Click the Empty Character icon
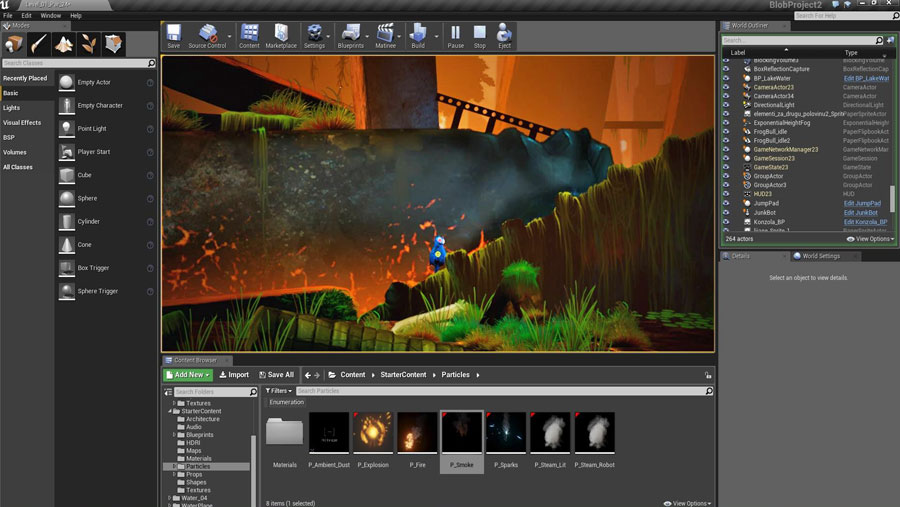900x507 pixels. [67, 106]
